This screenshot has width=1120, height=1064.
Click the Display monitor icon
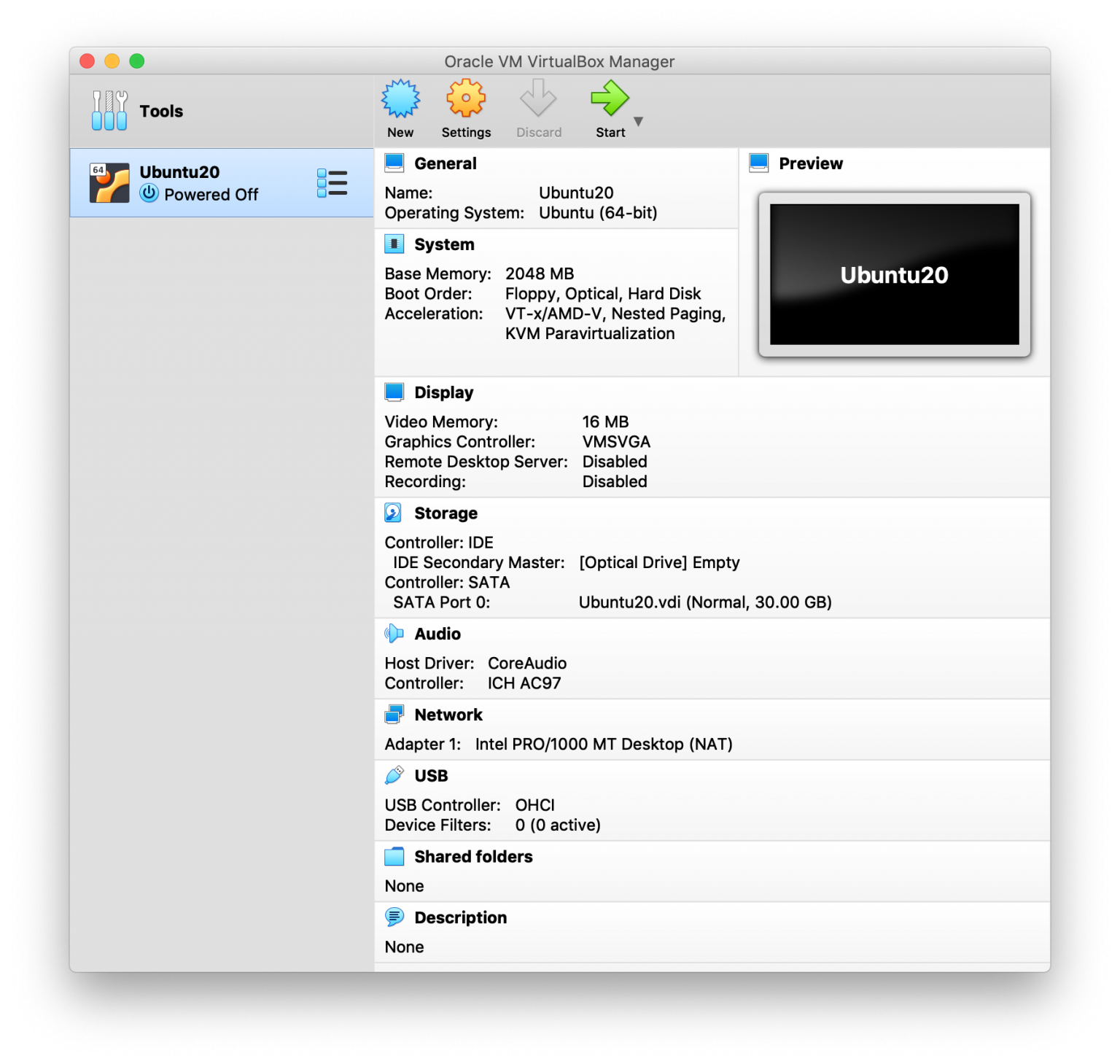click(x=394, y=392)
